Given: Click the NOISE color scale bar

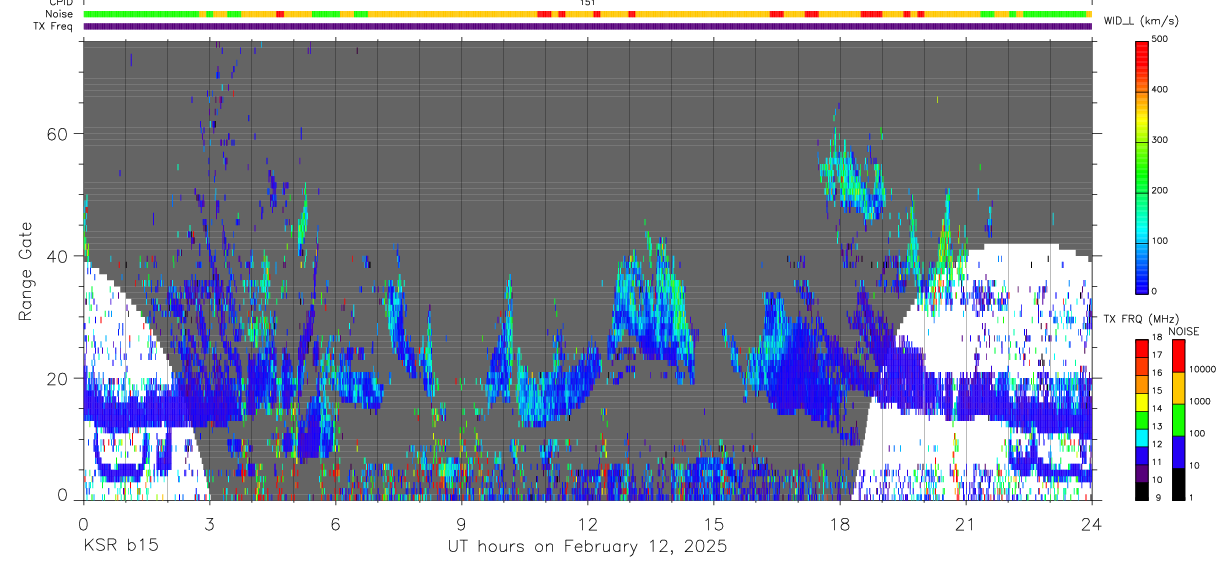Looking at the screenshot, I should [x=1179, y=420].
